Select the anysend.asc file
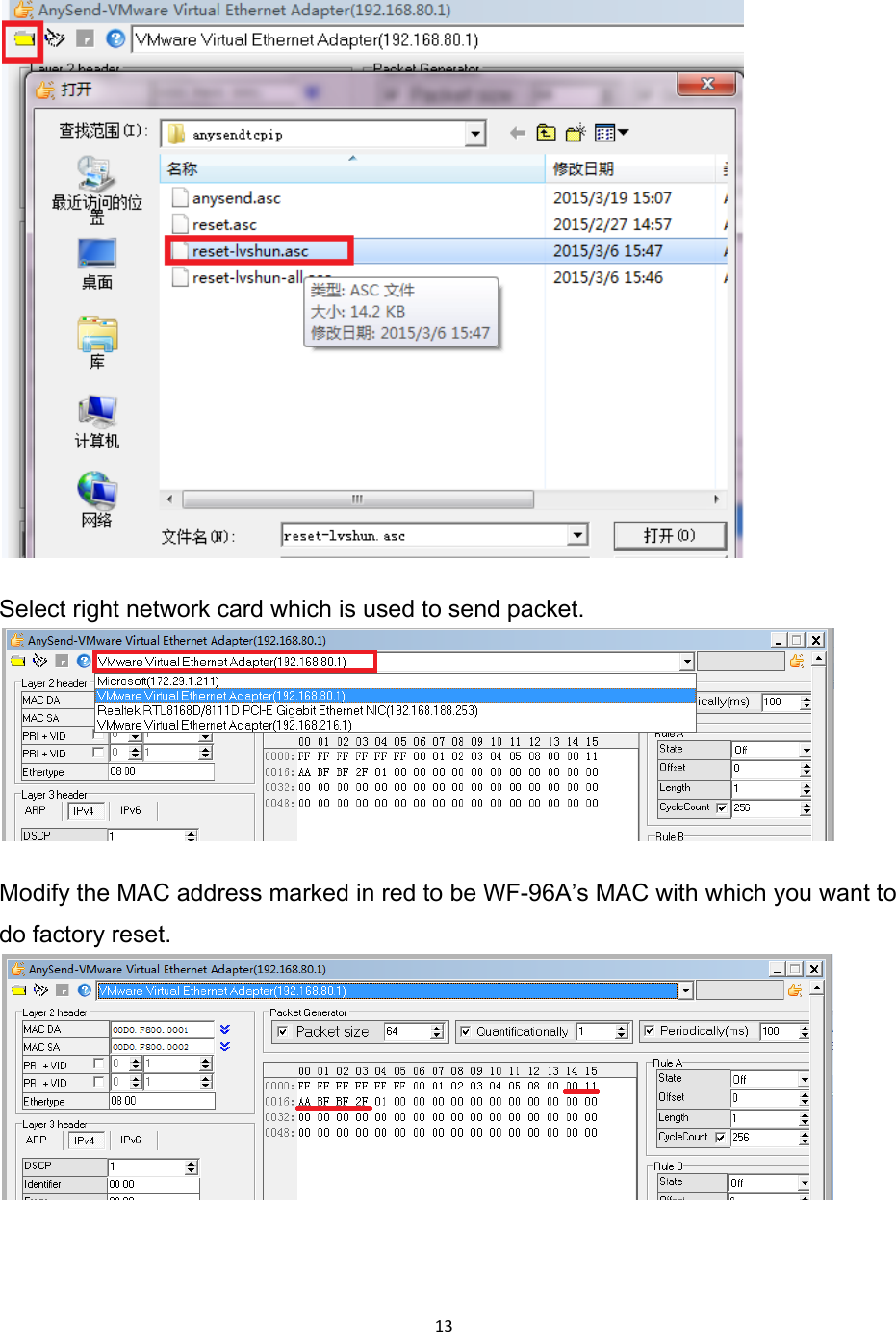This screenshot has width=896, height=1332. pos(237,198)
